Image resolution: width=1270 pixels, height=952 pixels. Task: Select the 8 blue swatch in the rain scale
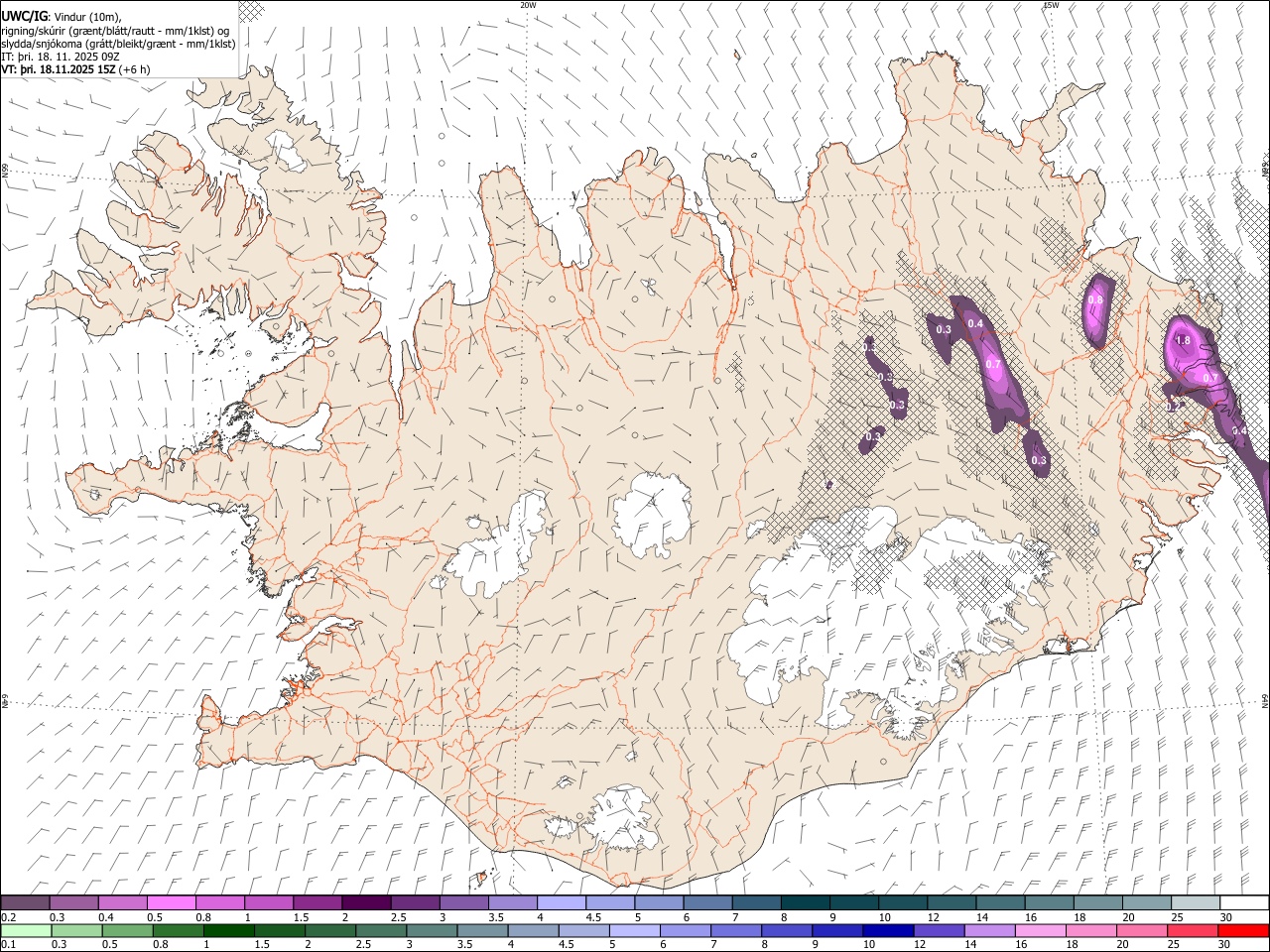[787, 930]
